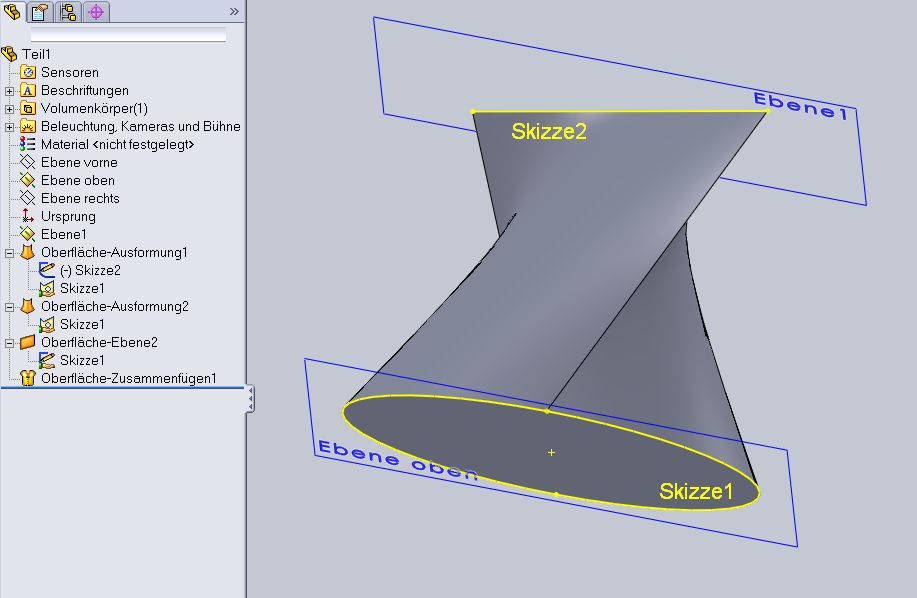917x598 pixels.
Task: Select the Sensoren folder icon
Action: pos(28,73)
